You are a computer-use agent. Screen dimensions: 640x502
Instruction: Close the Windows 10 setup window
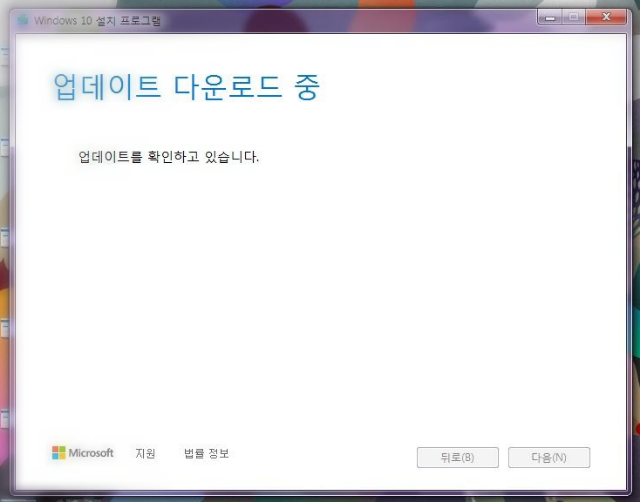point(606,17)
